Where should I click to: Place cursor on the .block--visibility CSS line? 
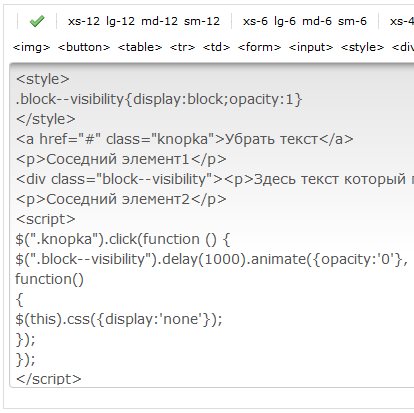(159, 99)
